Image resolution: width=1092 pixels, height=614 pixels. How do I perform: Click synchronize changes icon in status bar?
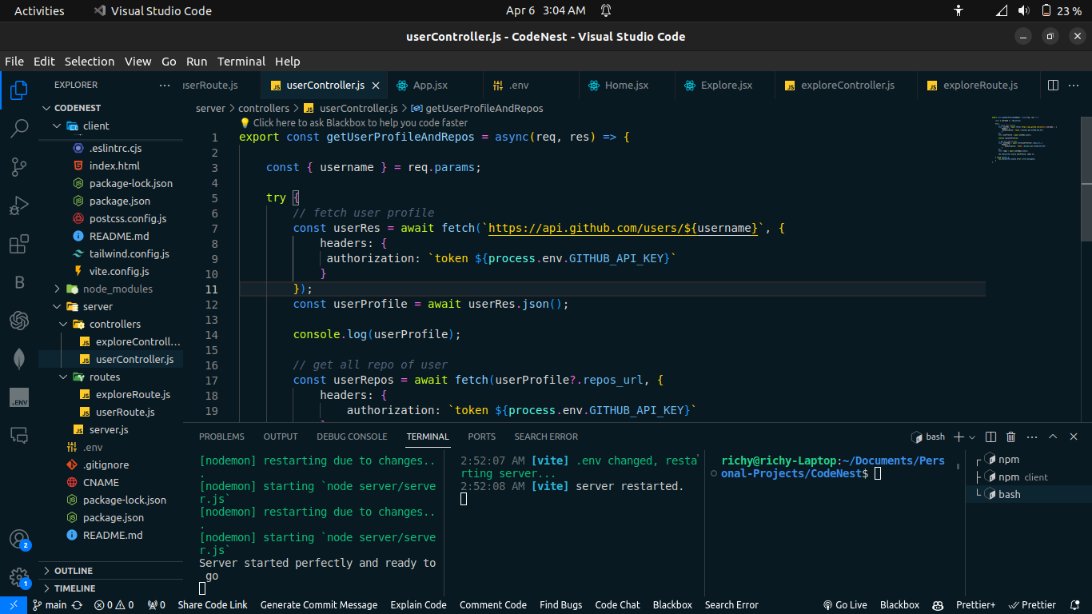click(x=77, y=605)
